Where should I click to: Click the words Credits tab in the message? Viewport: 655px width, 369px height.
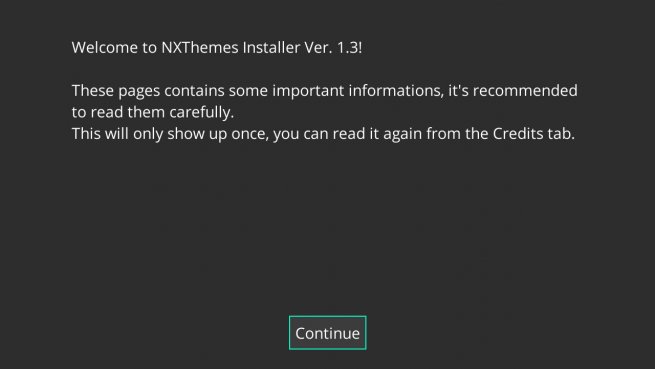[534, 134]
